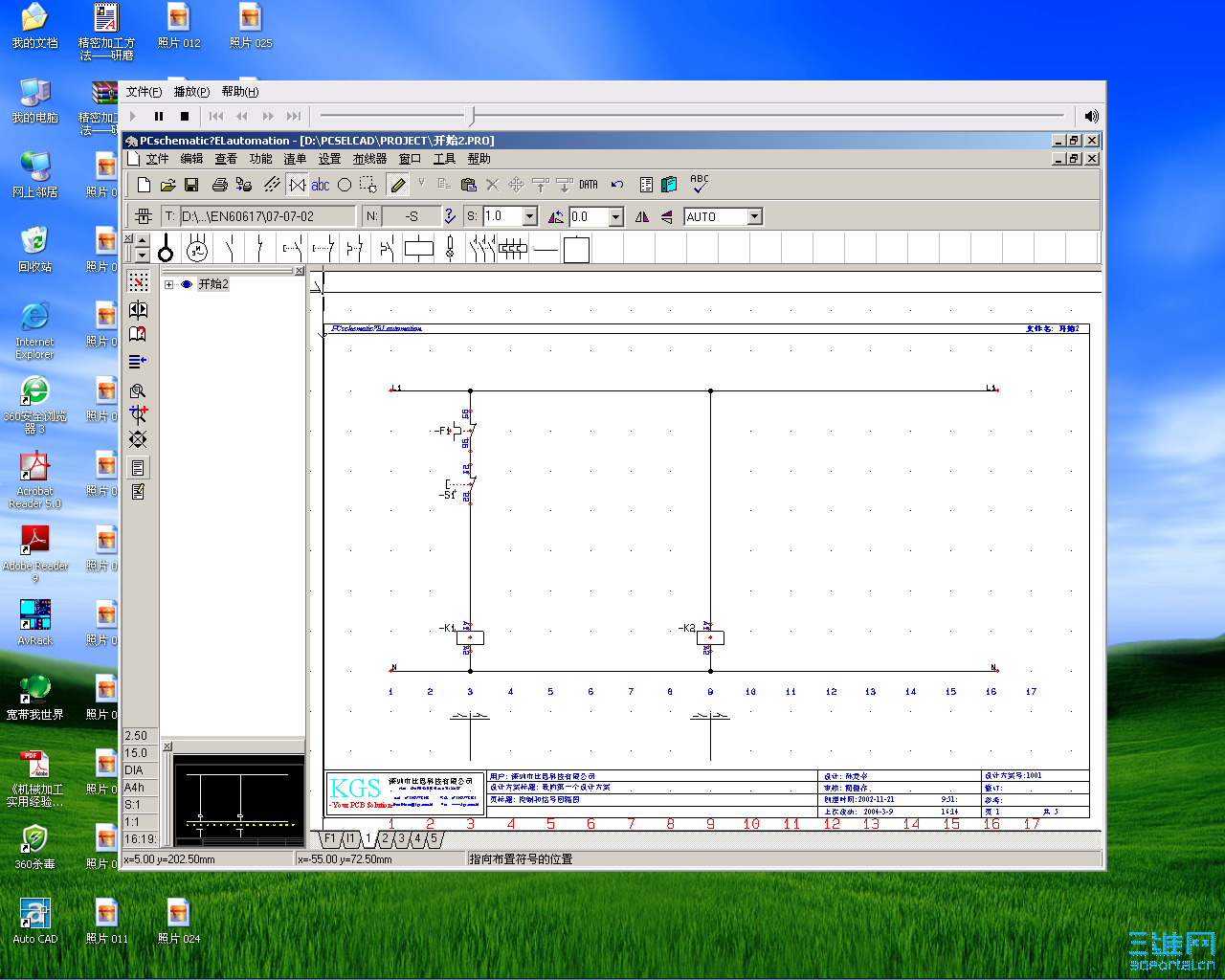Open the 播放(P) menu in the player window
This screenshot has width=1225, height=980.
coord(191,92)
